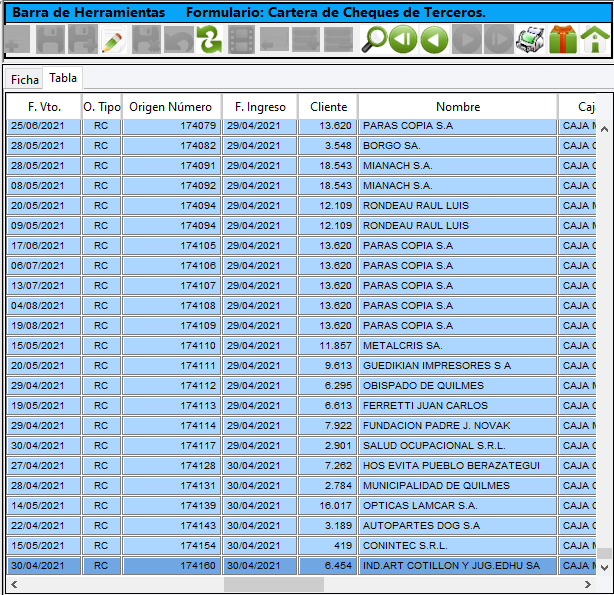Click client number 16.017 cell

tap(328, 506)
